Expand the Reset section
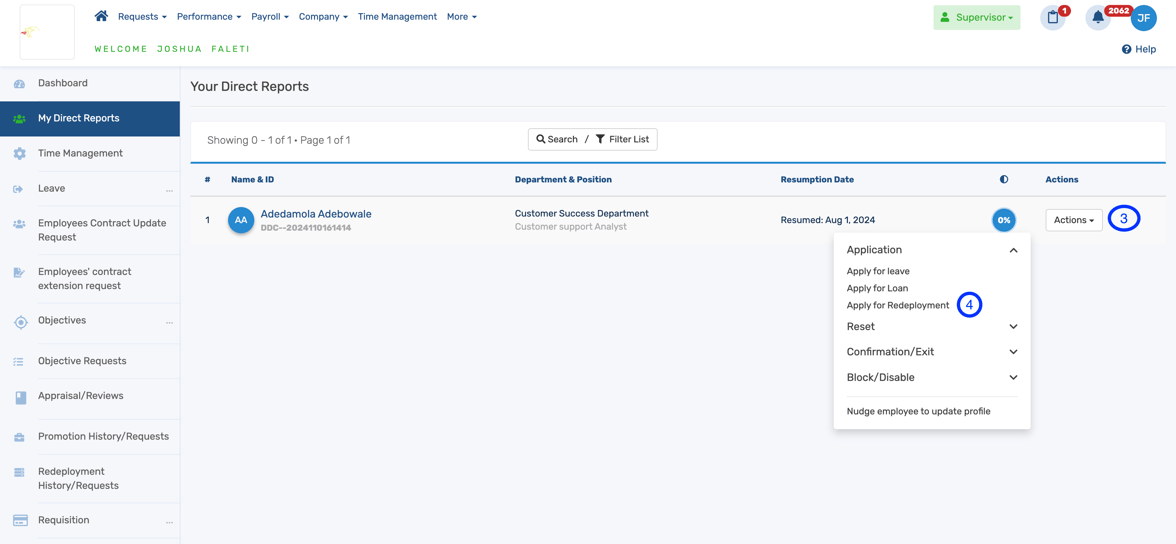Viewport: 1176px width, 544px height. pos(932,327)
